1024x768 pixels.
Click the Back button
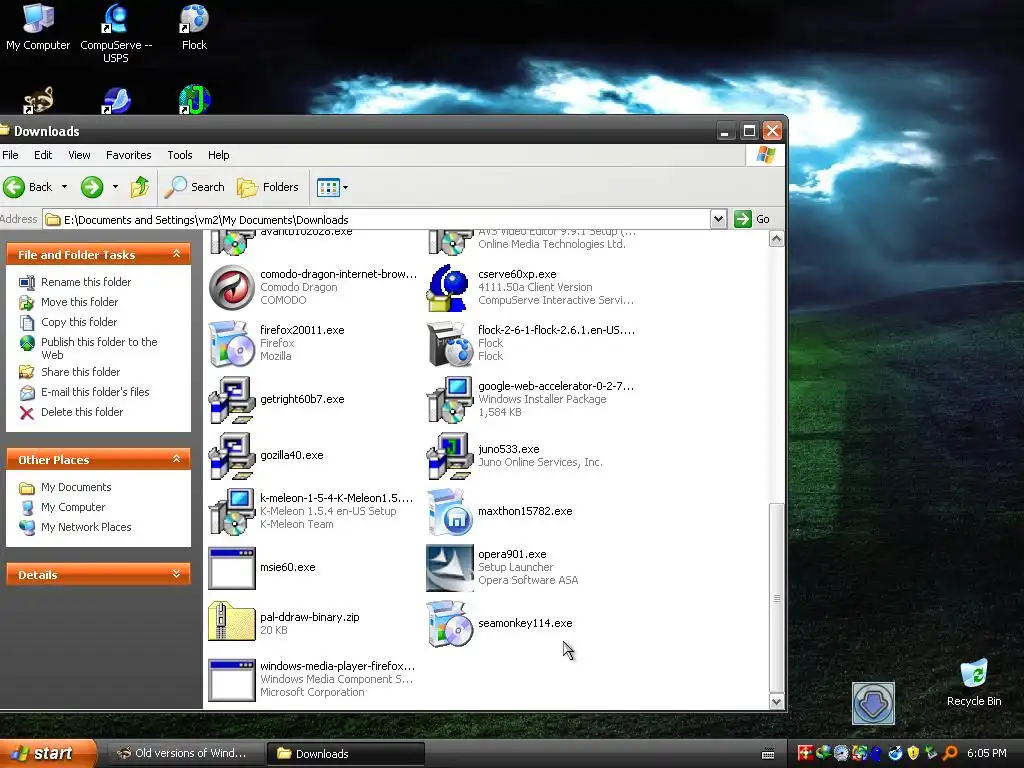pyautogui.click(x=27, y=187)
